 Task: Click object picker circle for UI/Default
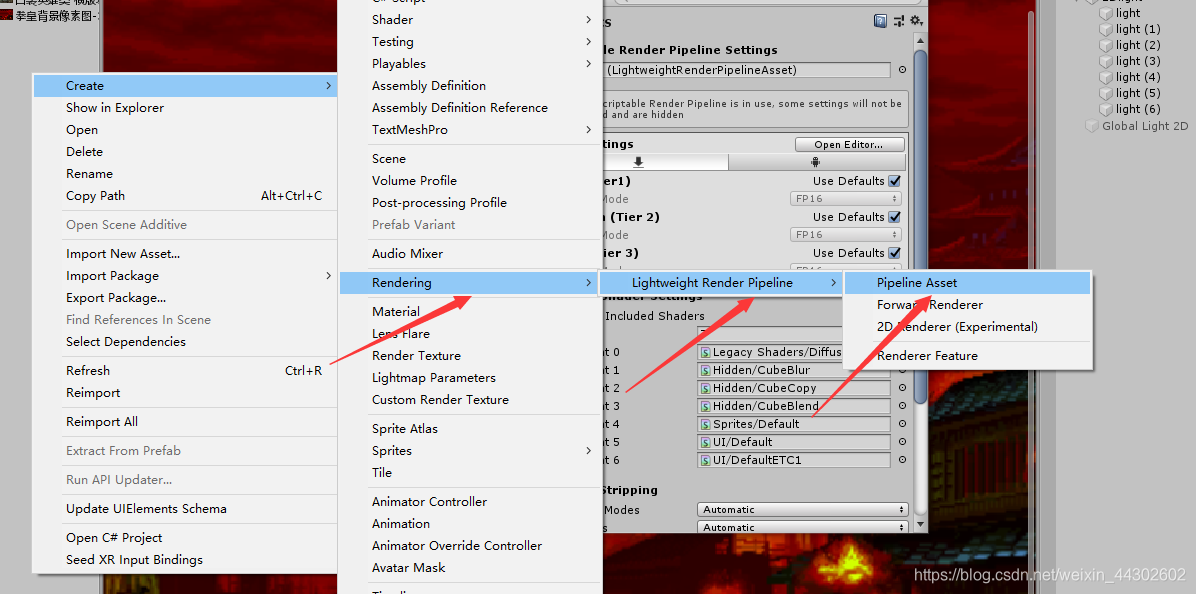coord(902,441)
